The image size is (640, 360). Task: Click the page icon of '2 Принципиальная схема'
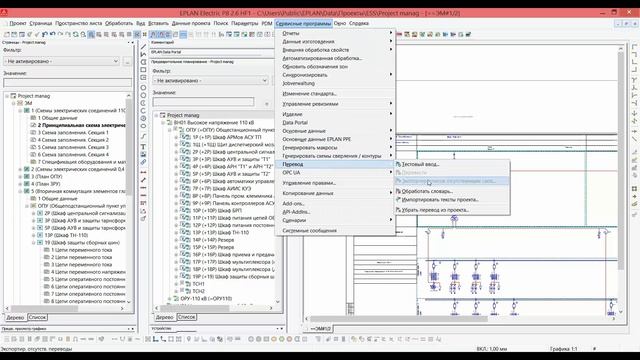coord(33,125)
